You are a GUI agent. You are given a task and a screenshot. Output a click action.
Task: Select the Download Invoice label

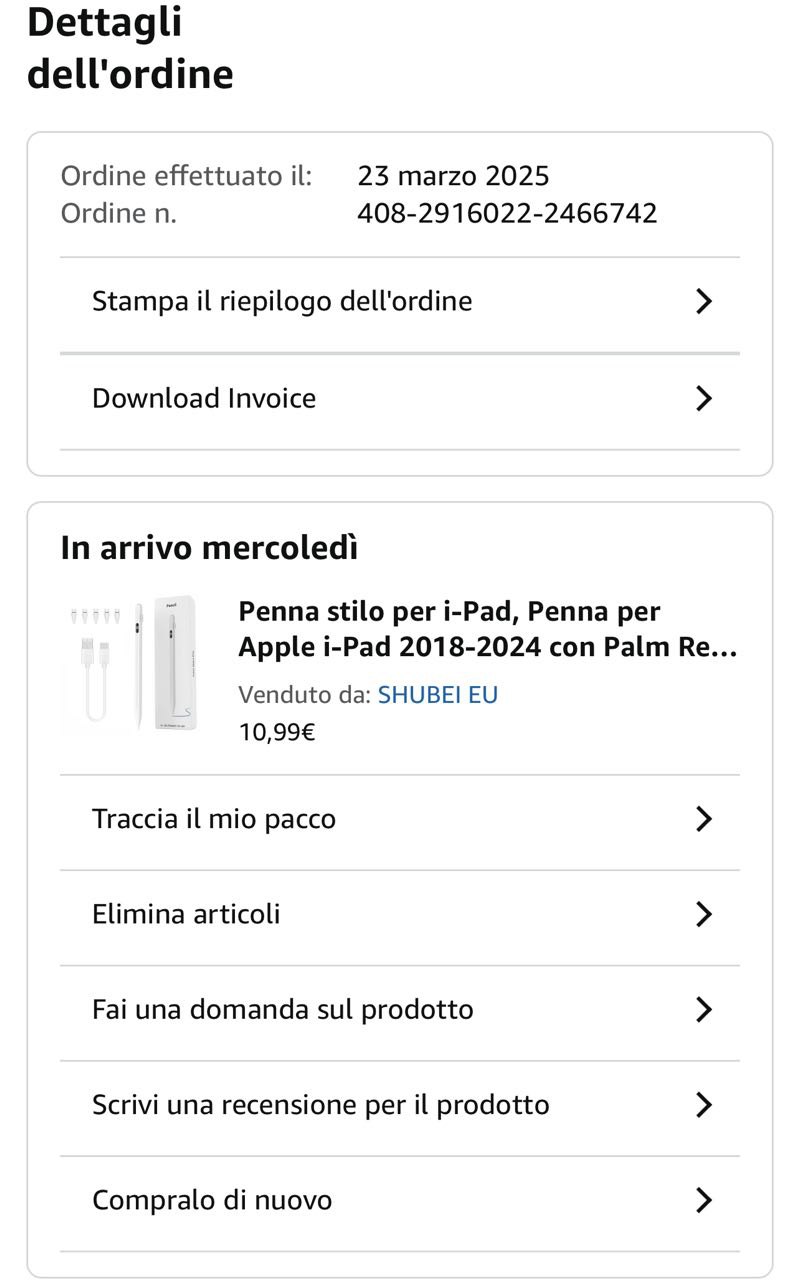[x=204, y=398]
